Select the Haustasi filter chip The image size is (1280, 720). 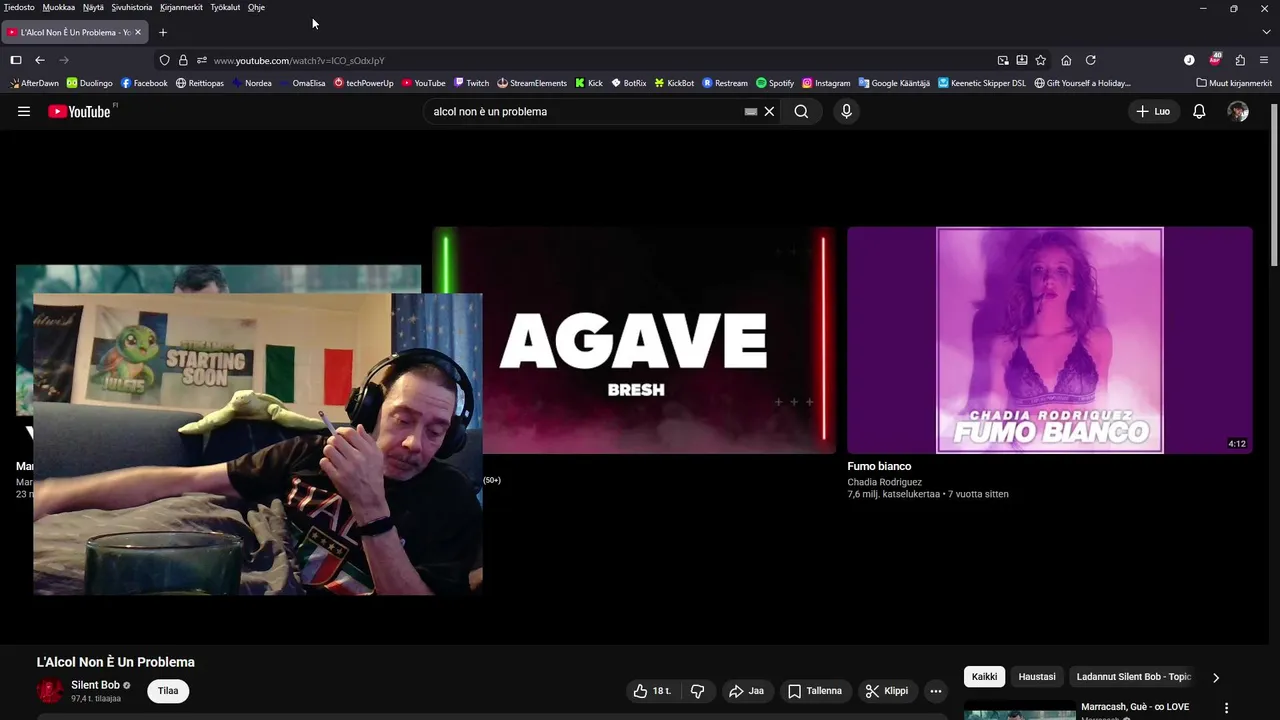point(1037,677)
